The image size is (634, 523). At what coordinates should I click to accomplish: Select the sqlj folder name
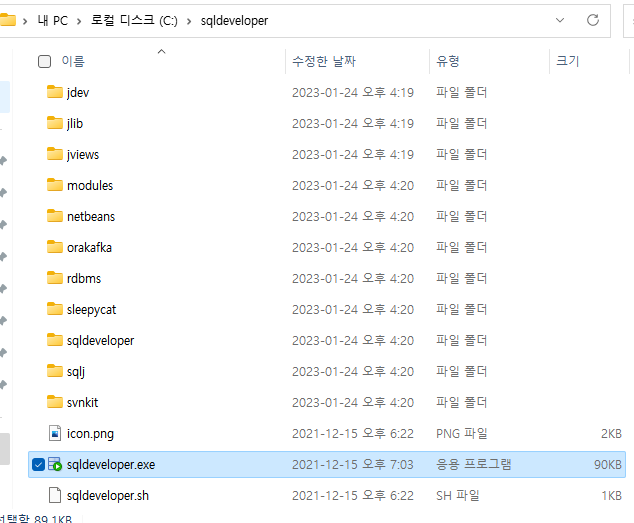(x=76, y=371)
